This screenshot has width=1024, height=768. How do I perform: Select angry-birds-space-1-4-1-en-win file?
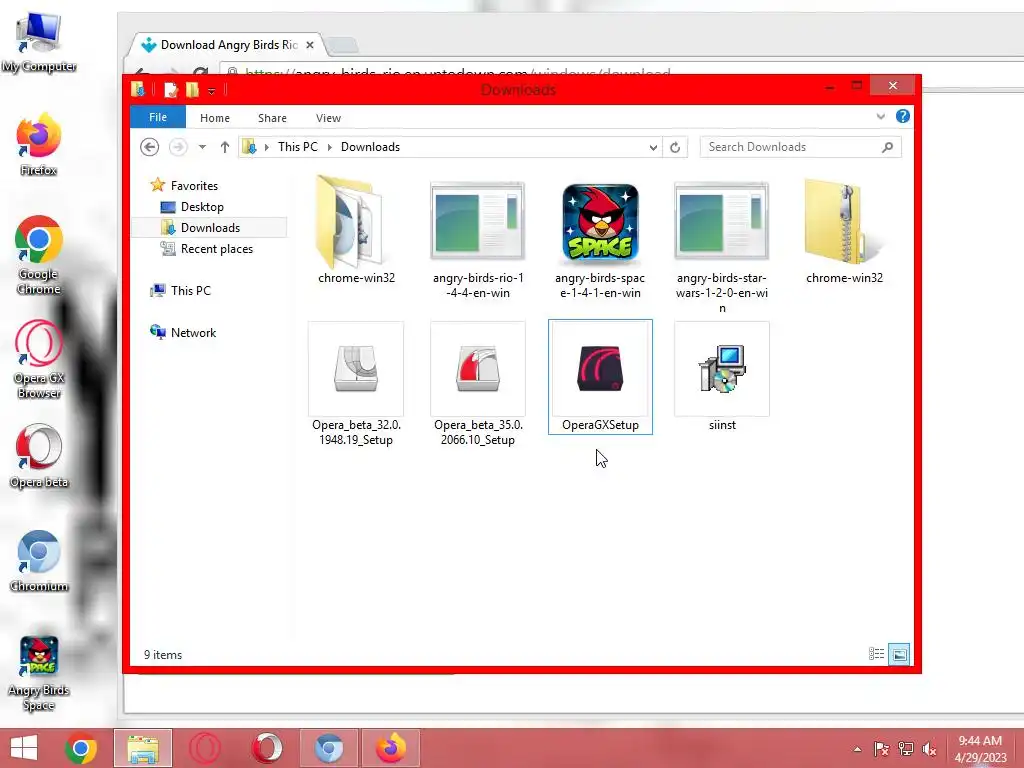[x=600, y=240]
